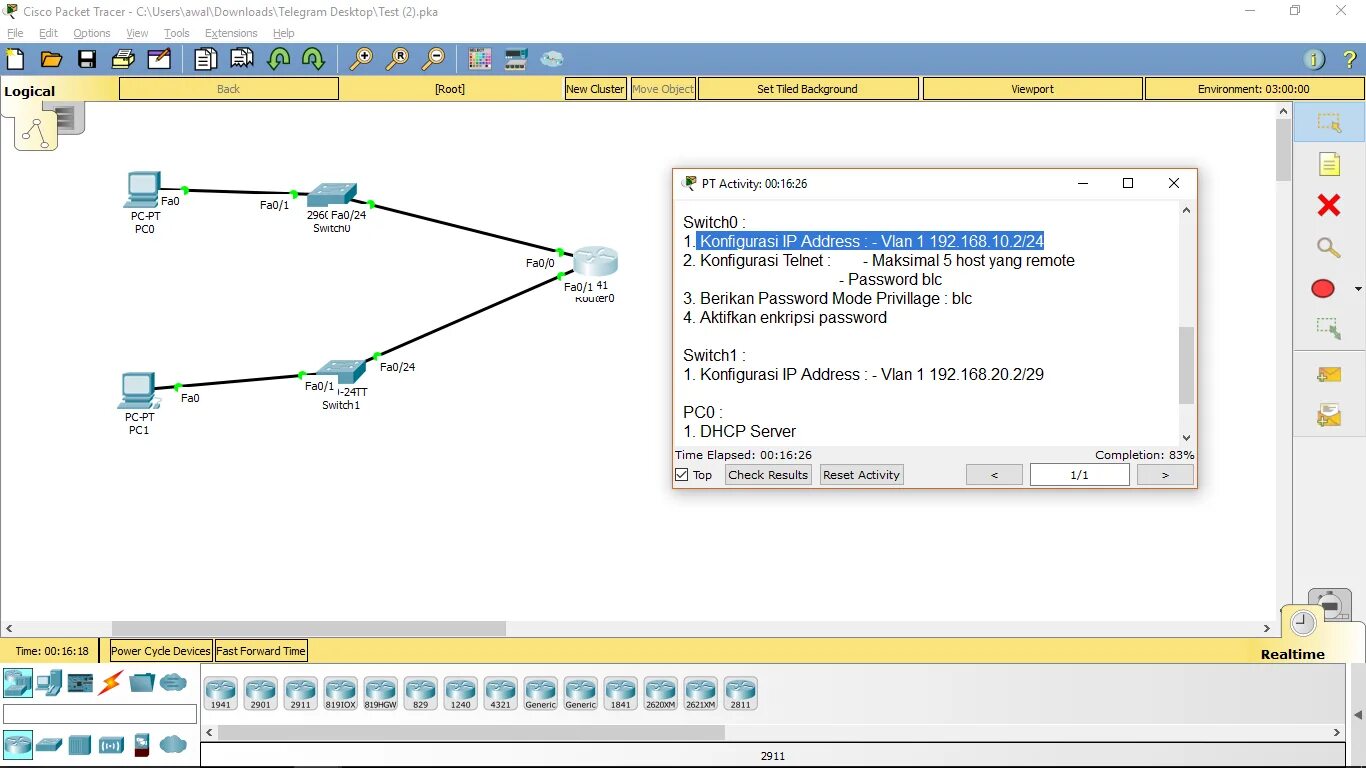
Task: Go to next page in PT Activity
Action: click(1165, 475)
